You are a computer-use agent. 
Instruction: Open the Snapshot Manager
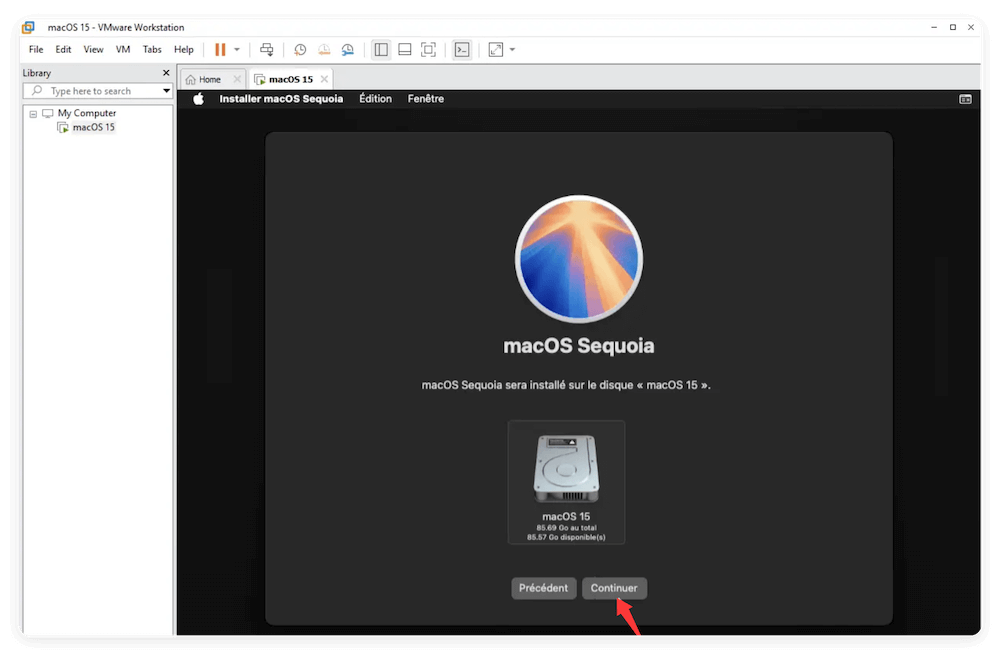[x=347, y=48]
